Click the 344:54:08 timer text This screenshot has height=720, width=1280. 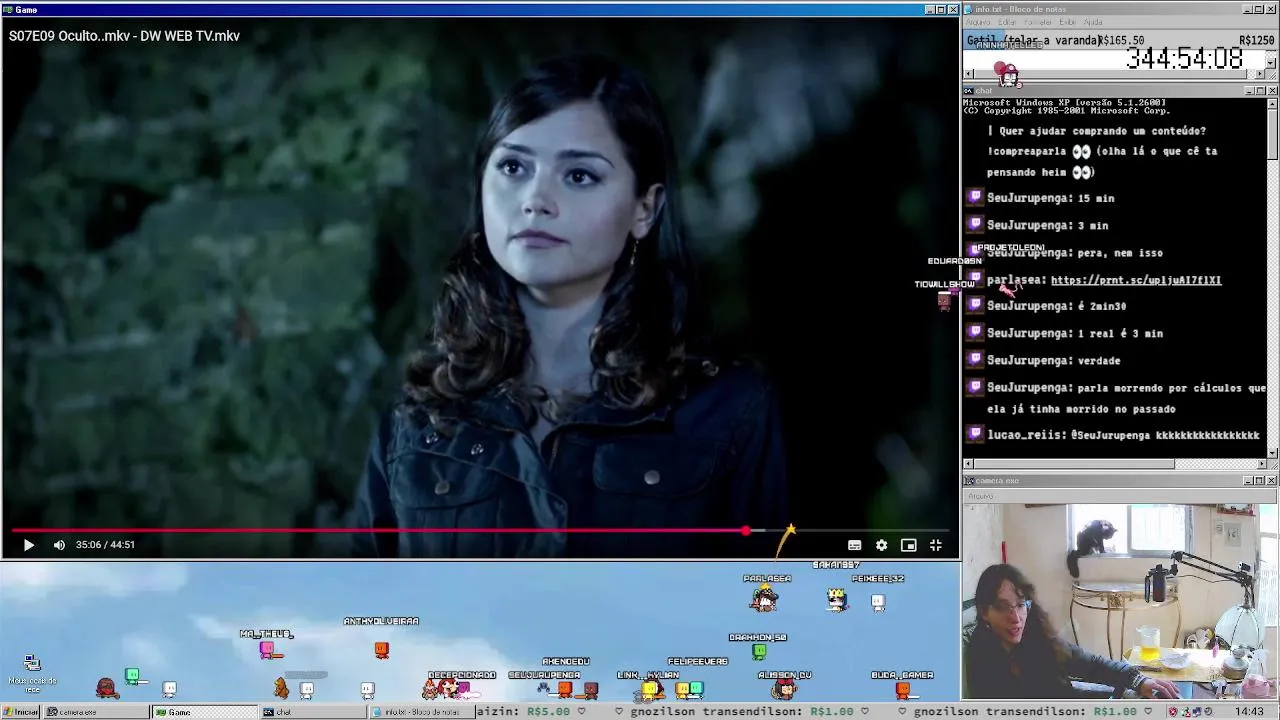point(1184,58)
